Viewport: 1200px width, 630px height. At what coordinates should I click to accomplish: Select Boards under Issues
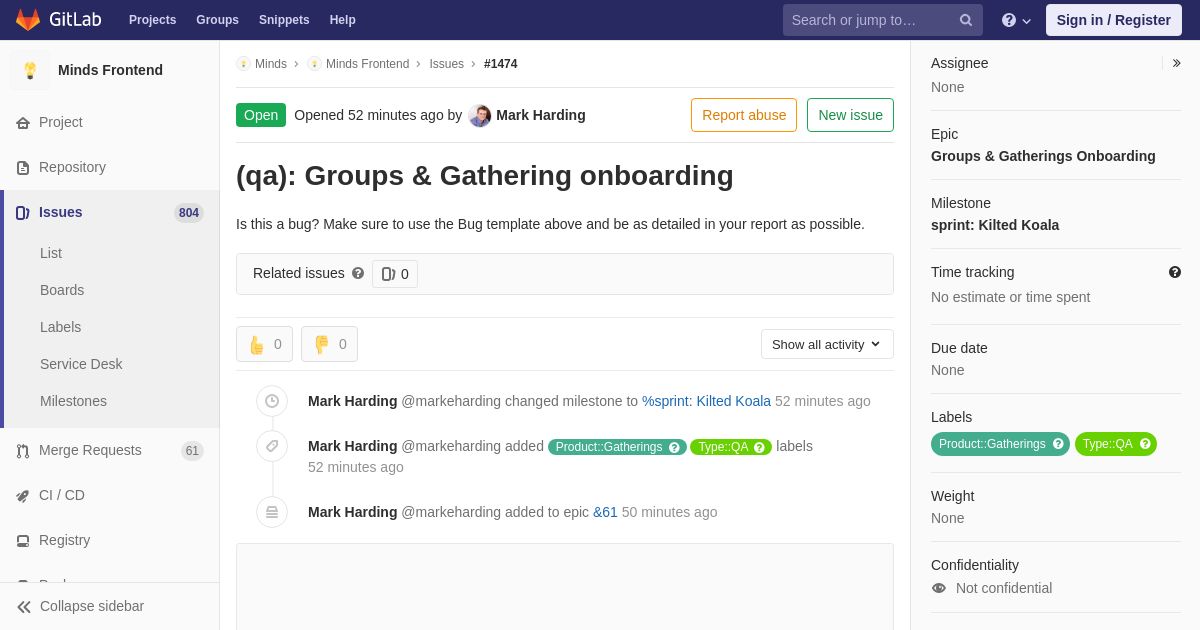(62, 290)
